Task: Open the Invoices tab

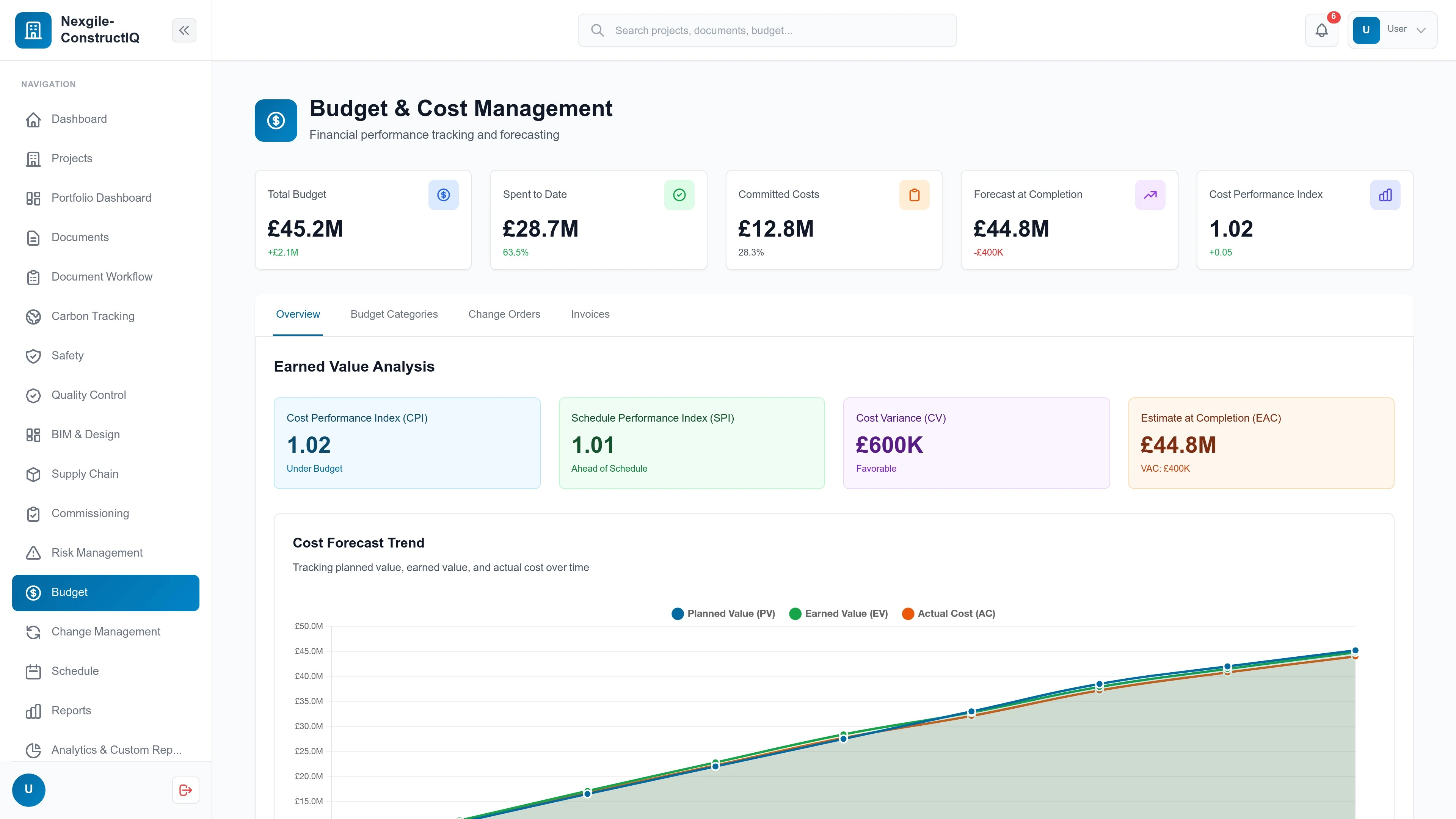Action: [x=590, y=314]
